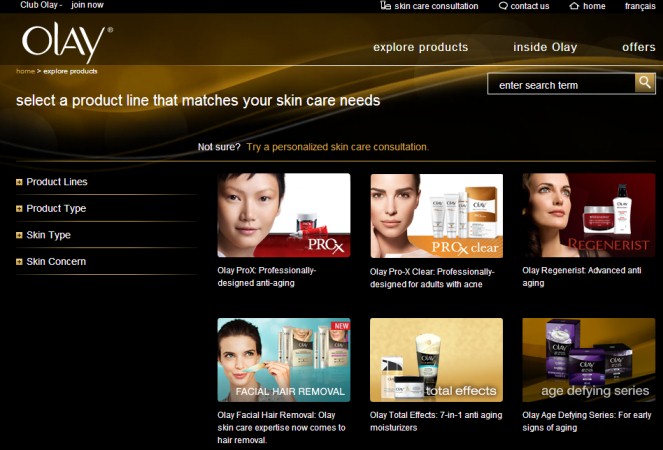Switch language to français
Viewport: 663px width, 450px height.
tap(640, 6)
